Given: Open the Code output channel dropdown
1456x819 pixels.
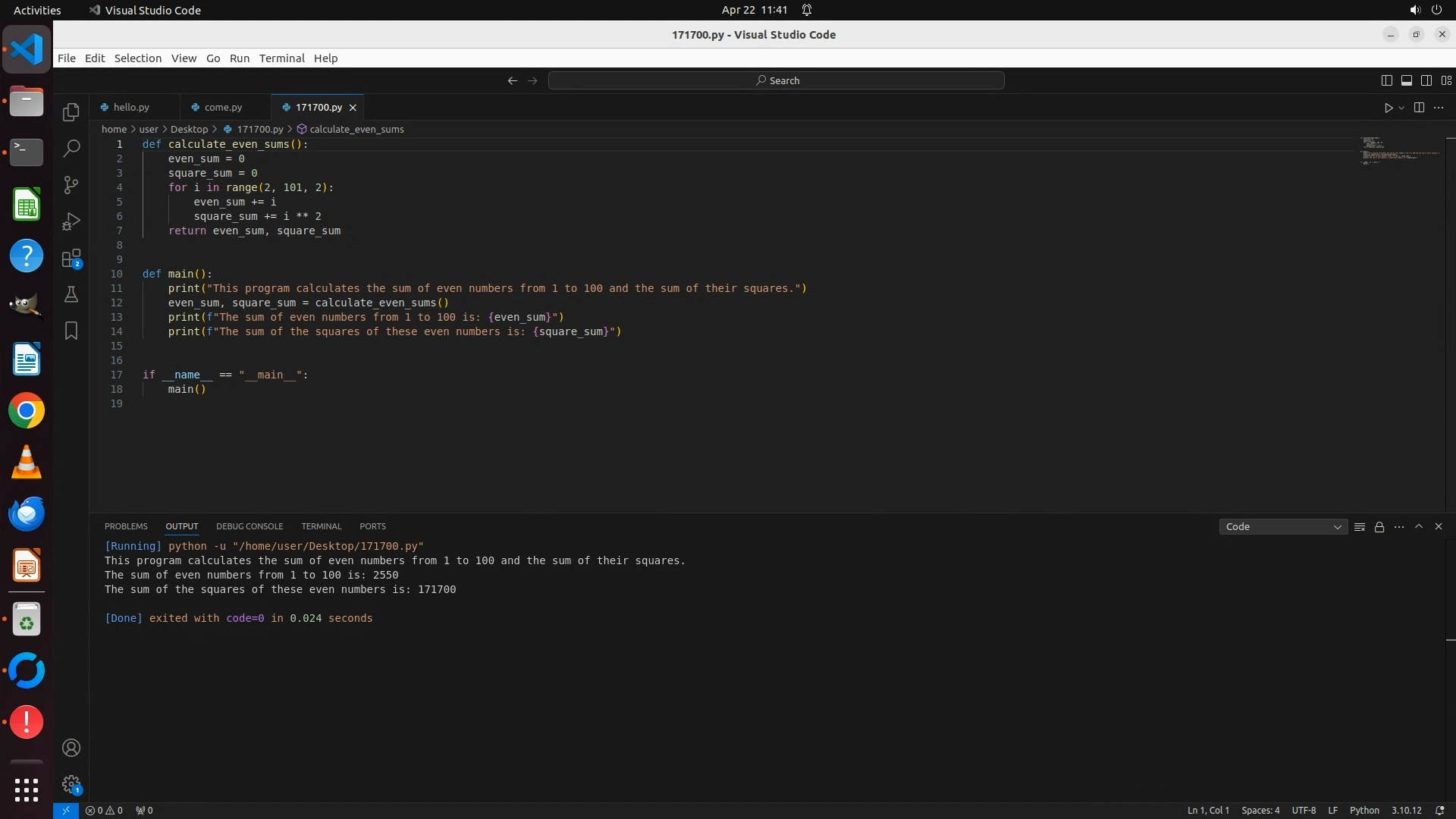Looking at the screenshot, I should (1282, 527).
